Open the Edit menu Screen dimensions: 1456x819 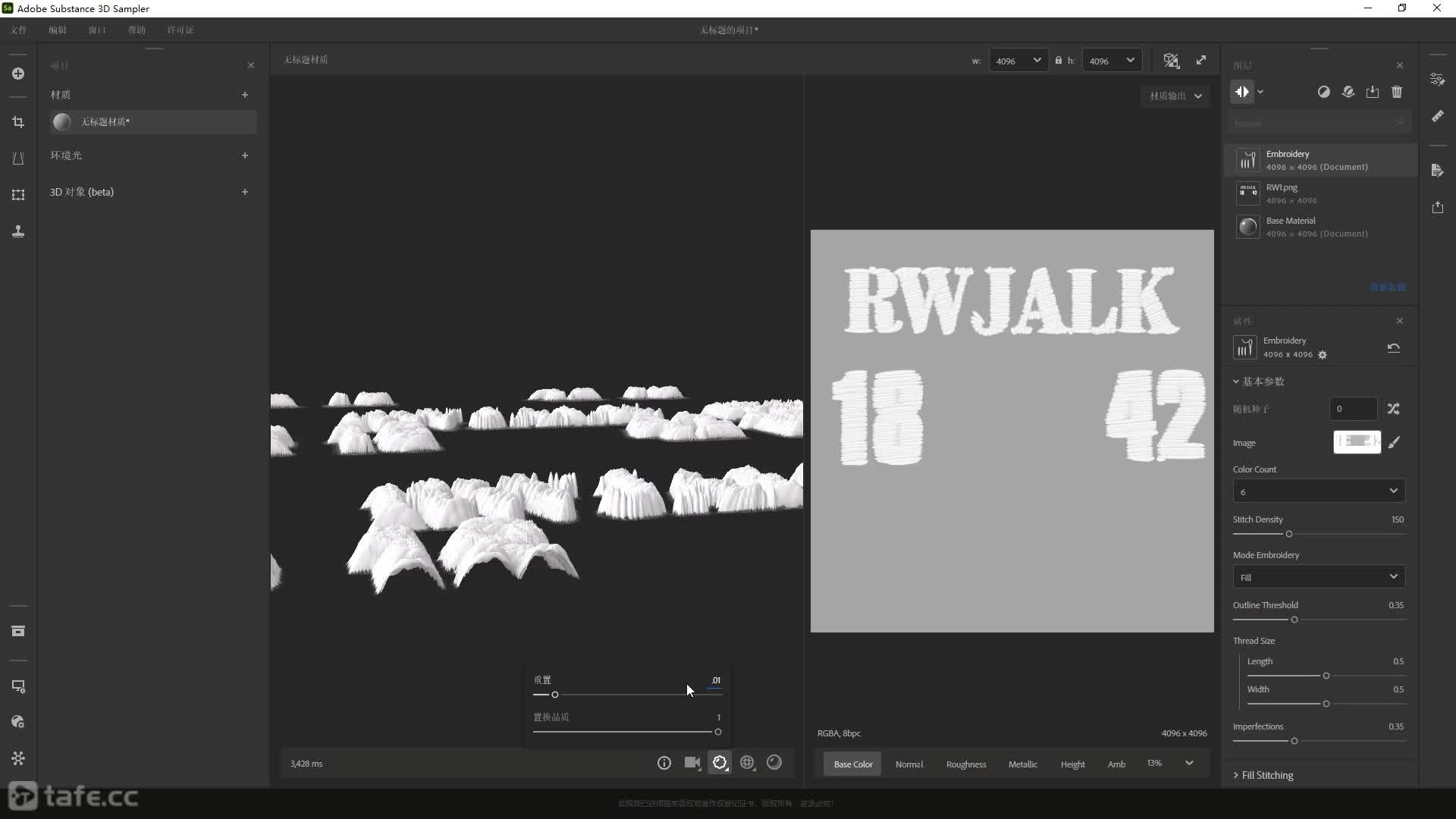[x=58, y=30]
